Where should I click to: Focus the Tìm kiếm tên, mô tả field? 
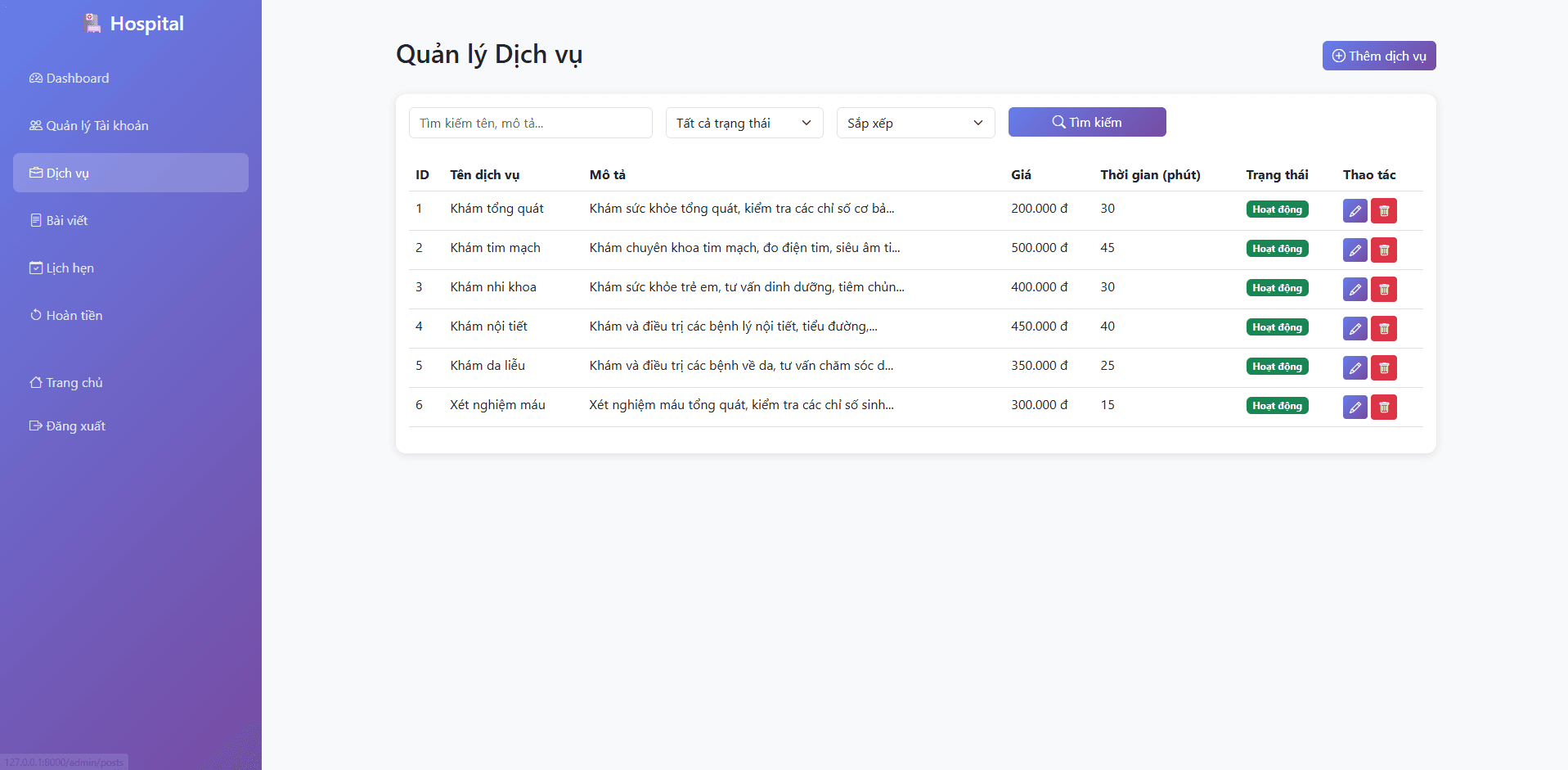(531, 123)
